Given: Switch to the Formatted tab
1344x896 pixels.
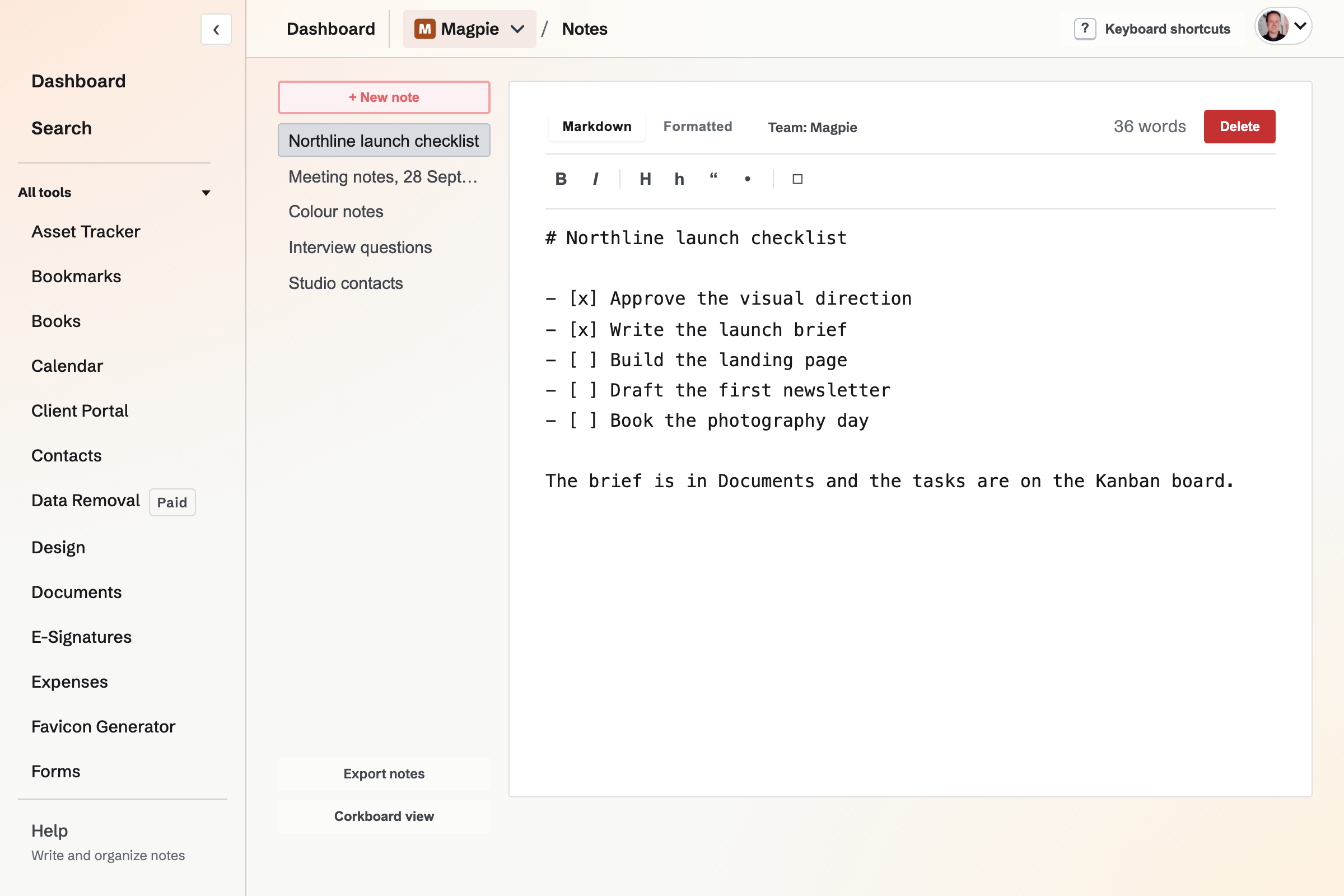Looking at the screenshot, I should (x=697, y=127).
